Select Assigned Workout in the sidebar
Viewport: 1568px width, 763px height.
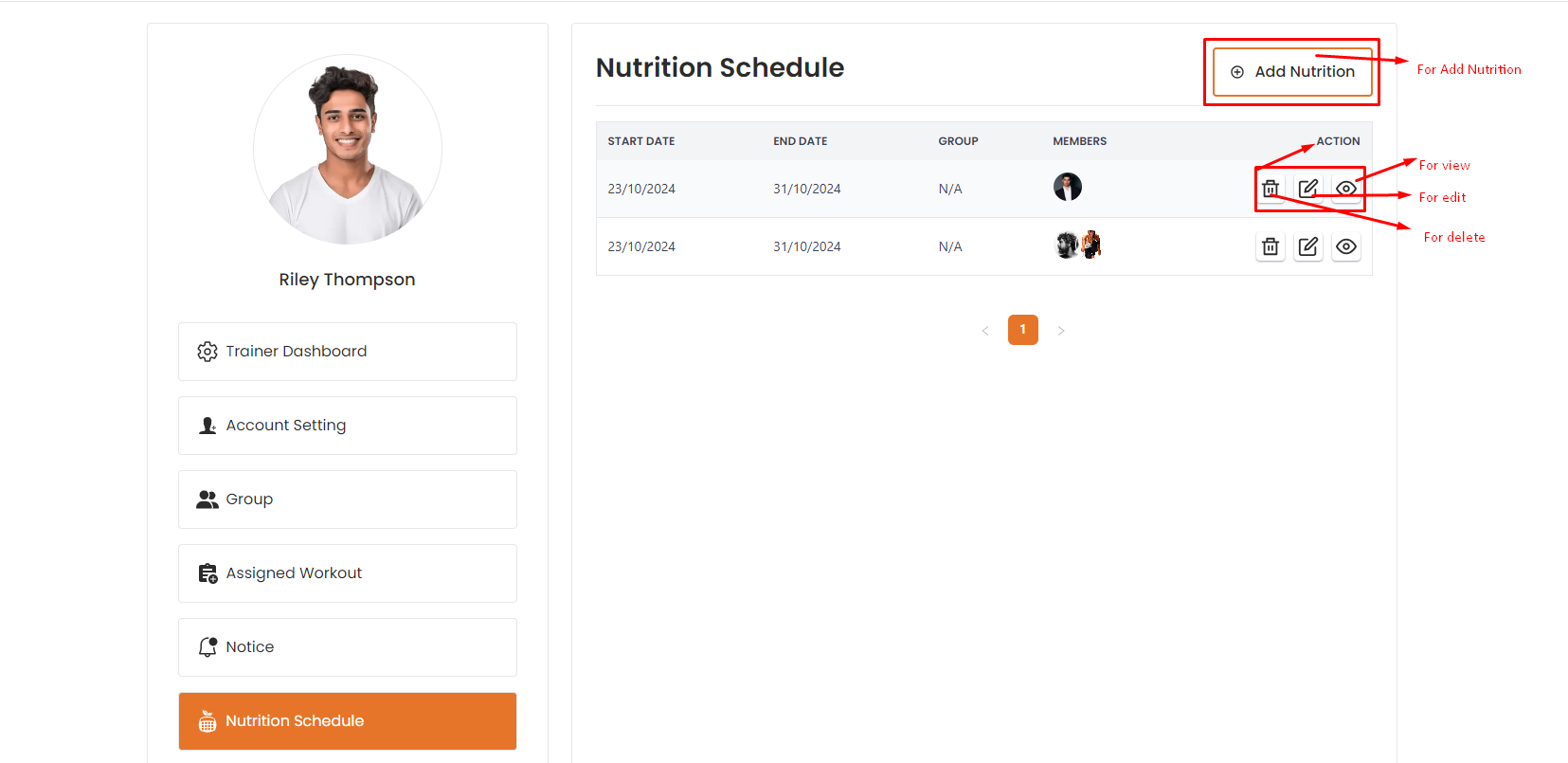[x=347, y=573]
